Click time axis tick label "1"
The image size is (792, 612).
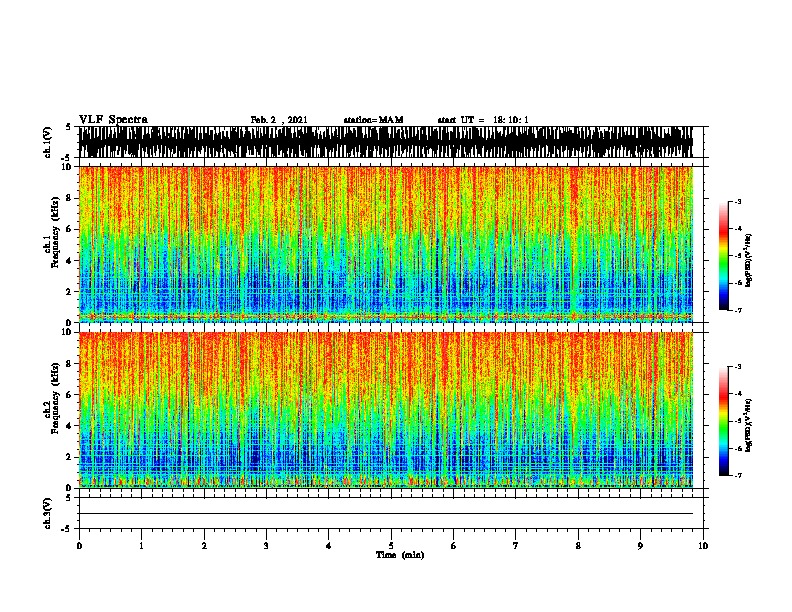tap(141, 546)
